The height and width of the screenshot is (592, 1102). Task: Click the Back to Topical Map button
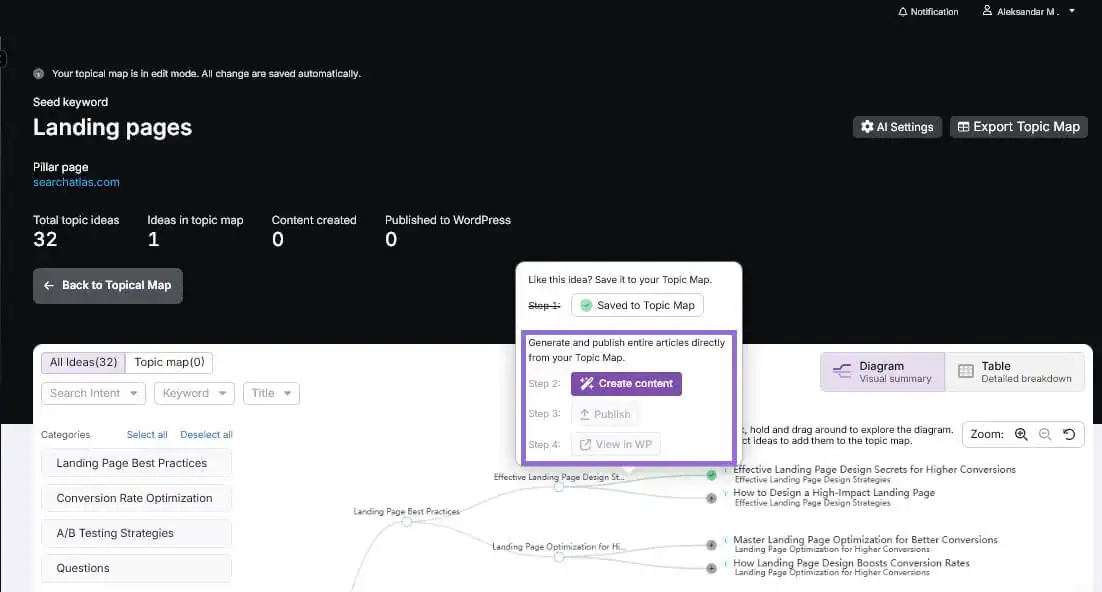pos(107,285)
